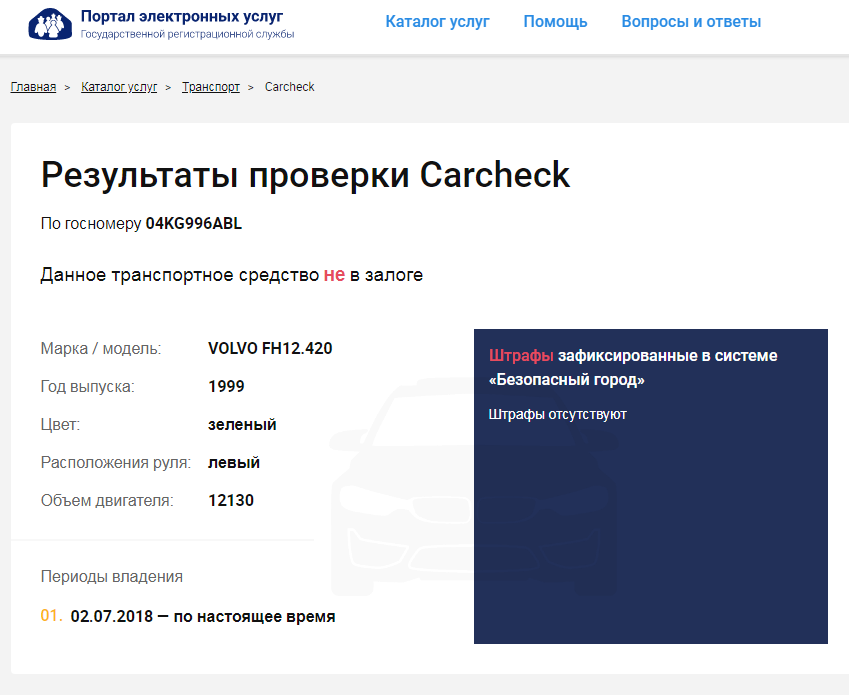The height and width of the screenshot is (695, 849).
Task: Select color value зеленый
Action: click(x=242, y=424)
